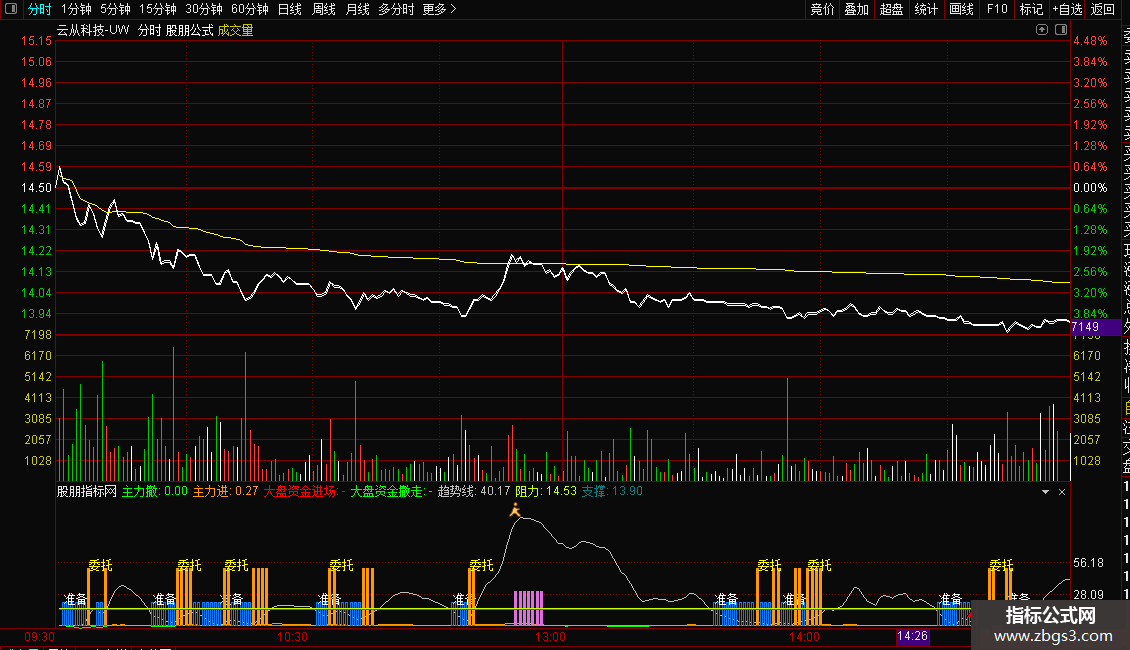
Task: Toggle the 叠加 overlay option
Action: pos(856,10)
